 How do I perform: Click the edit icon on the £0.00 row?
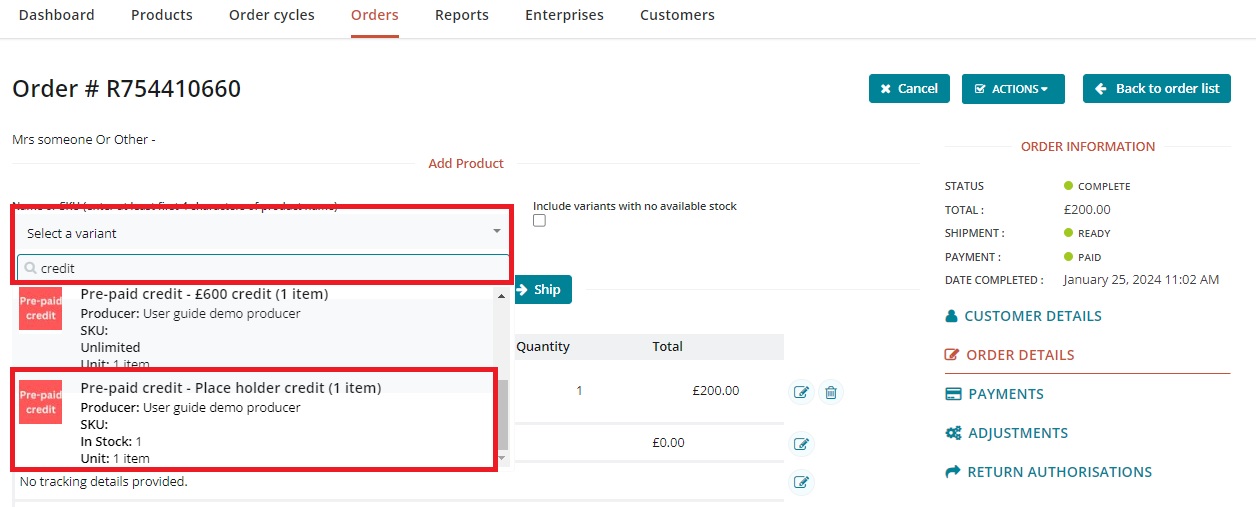click(801, 444)
